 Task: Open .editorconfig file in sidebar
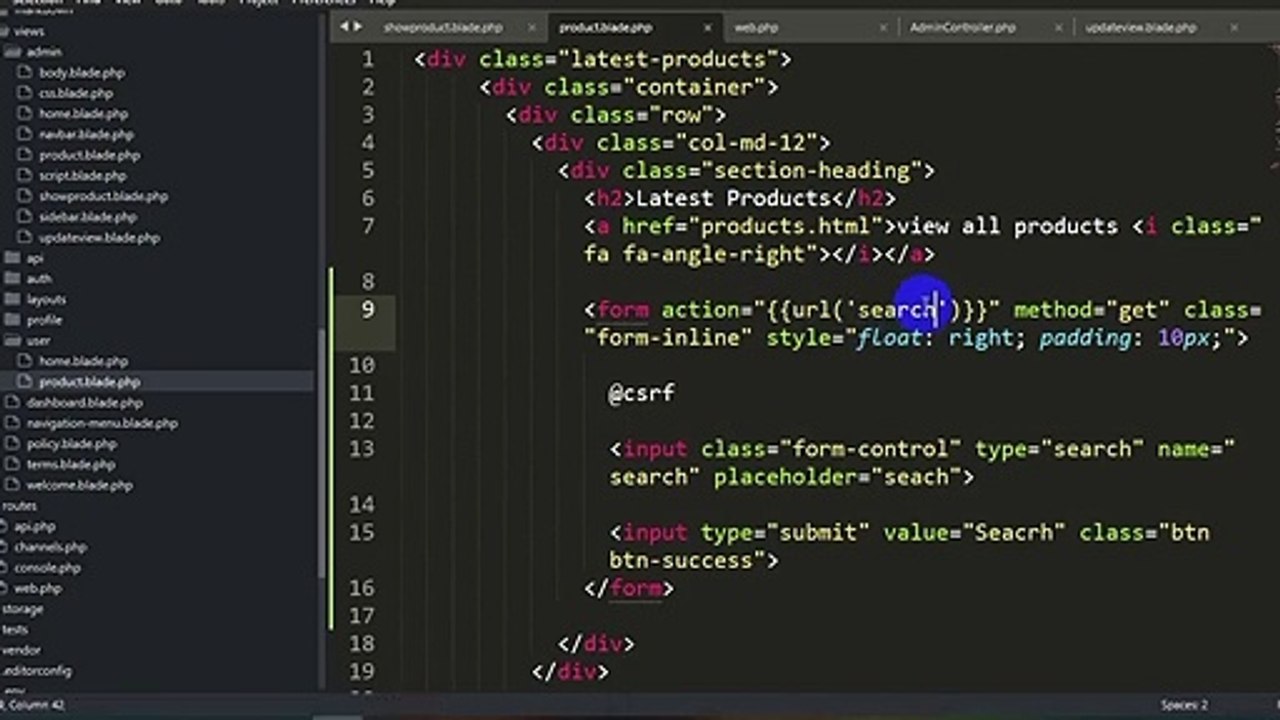tap(37, 671)
